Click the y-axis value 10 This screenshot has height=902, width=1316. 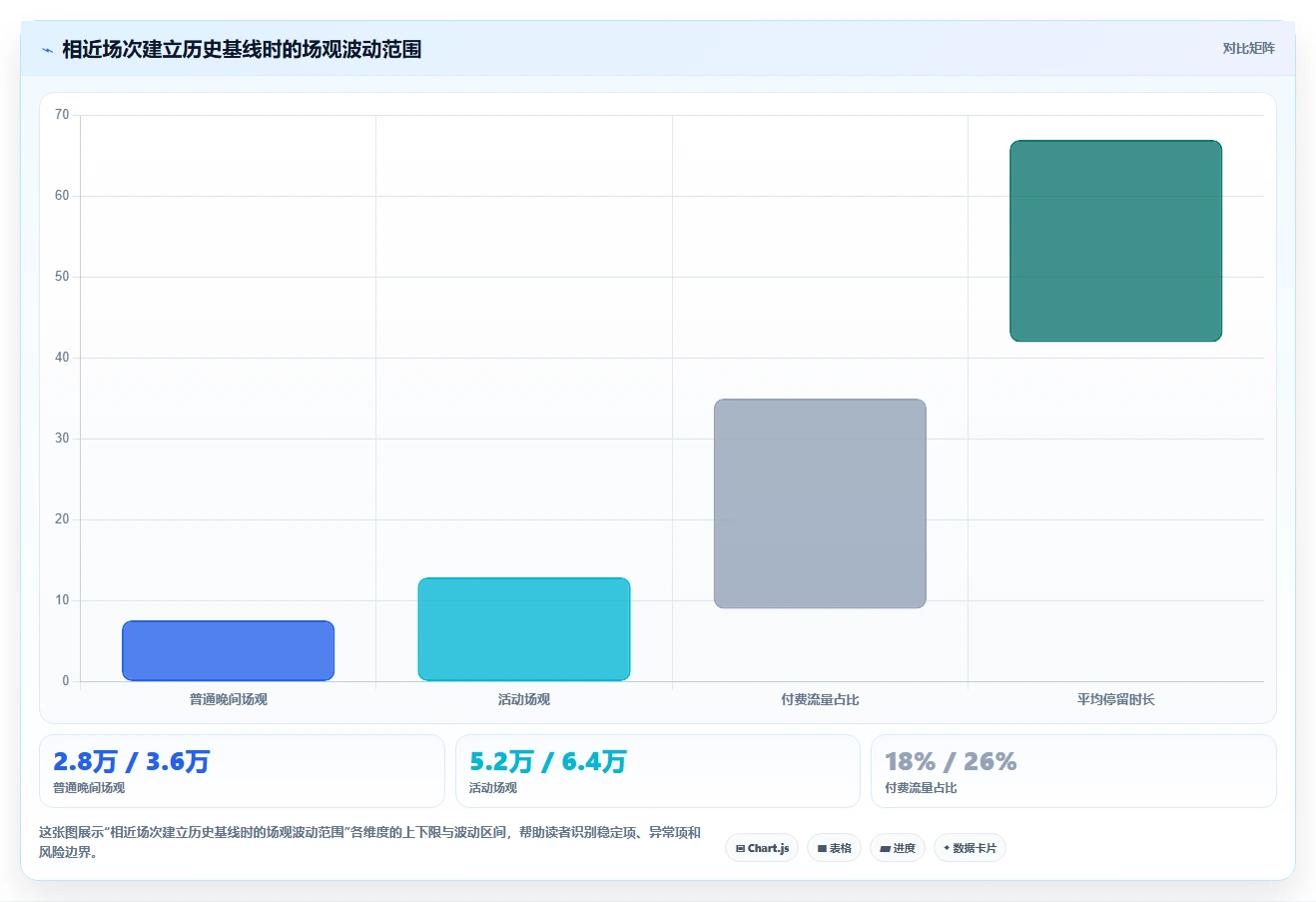coord(62,600)
